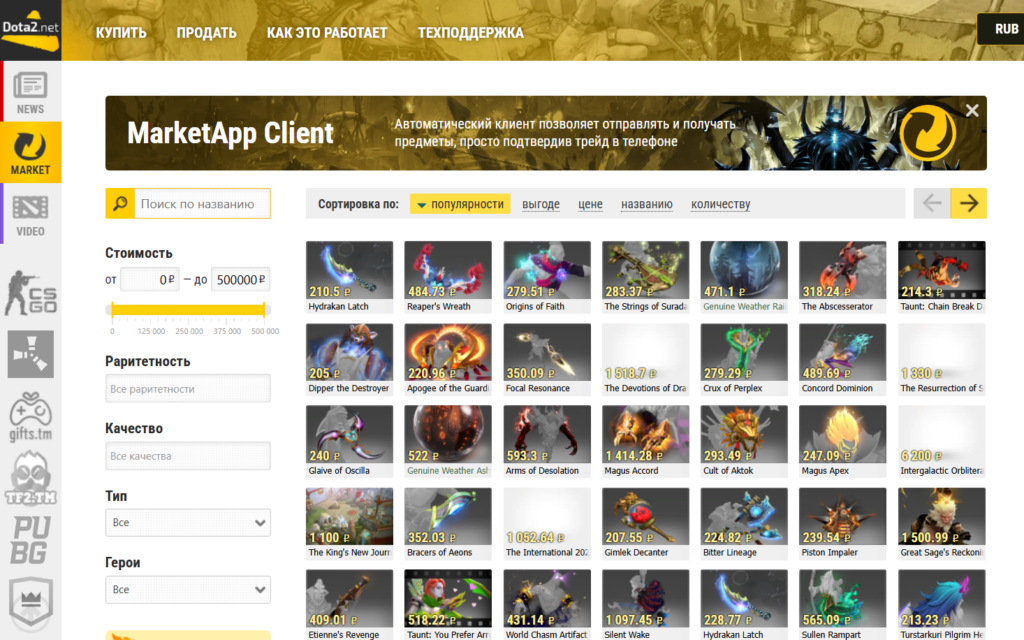The width and height of the screenshot is (1024, 640).
Task: Open the crown shield sidebar icon
Action: coord(31,601)
